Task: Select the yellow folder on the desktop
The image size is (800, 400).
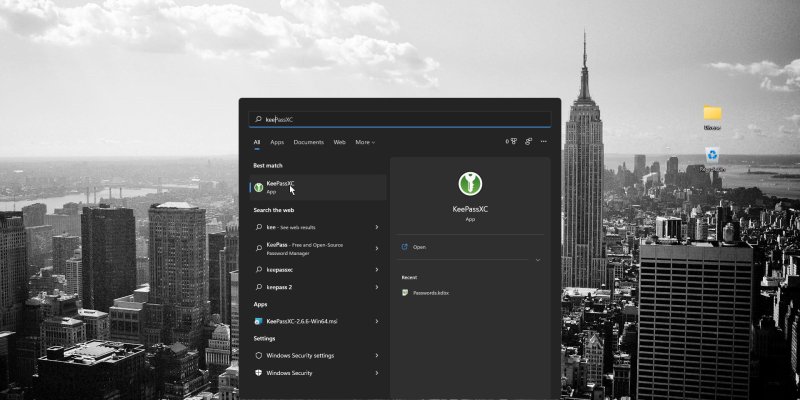Action: (x=712, y=114)
